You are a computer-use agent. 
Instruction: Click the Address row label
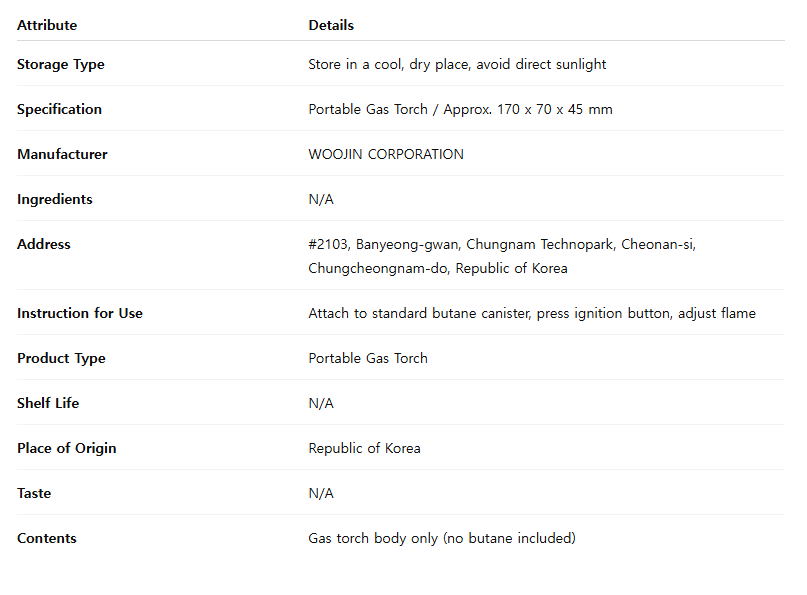44,244
